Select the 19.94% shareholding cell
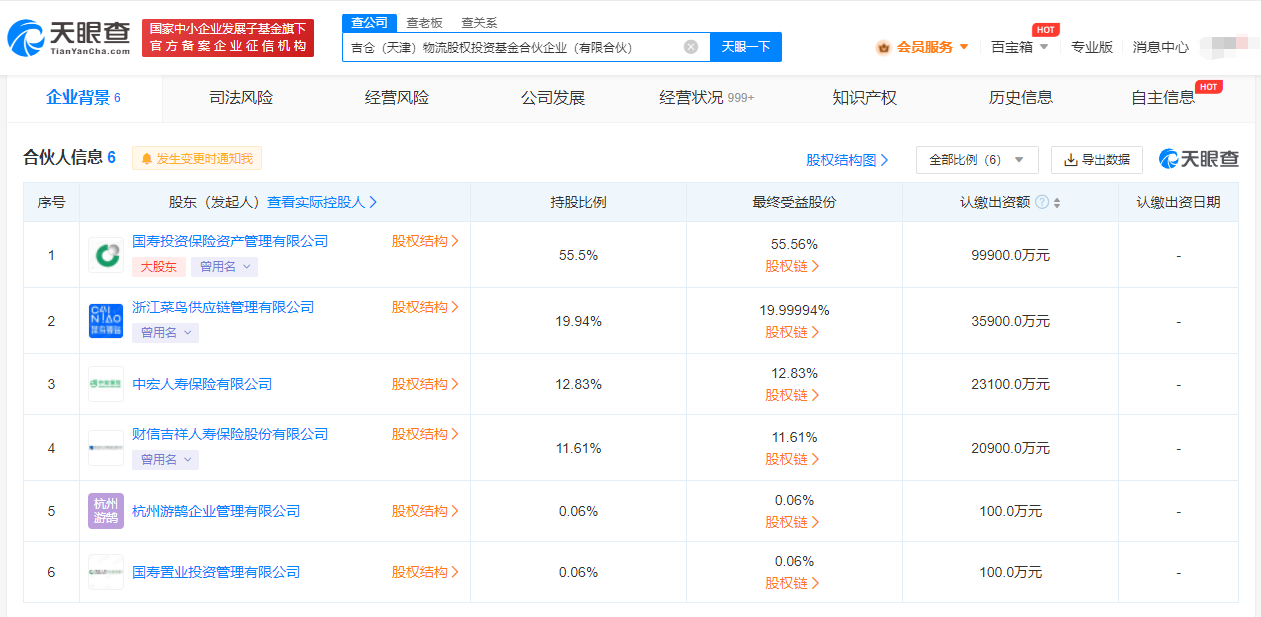 pos(578,321)
